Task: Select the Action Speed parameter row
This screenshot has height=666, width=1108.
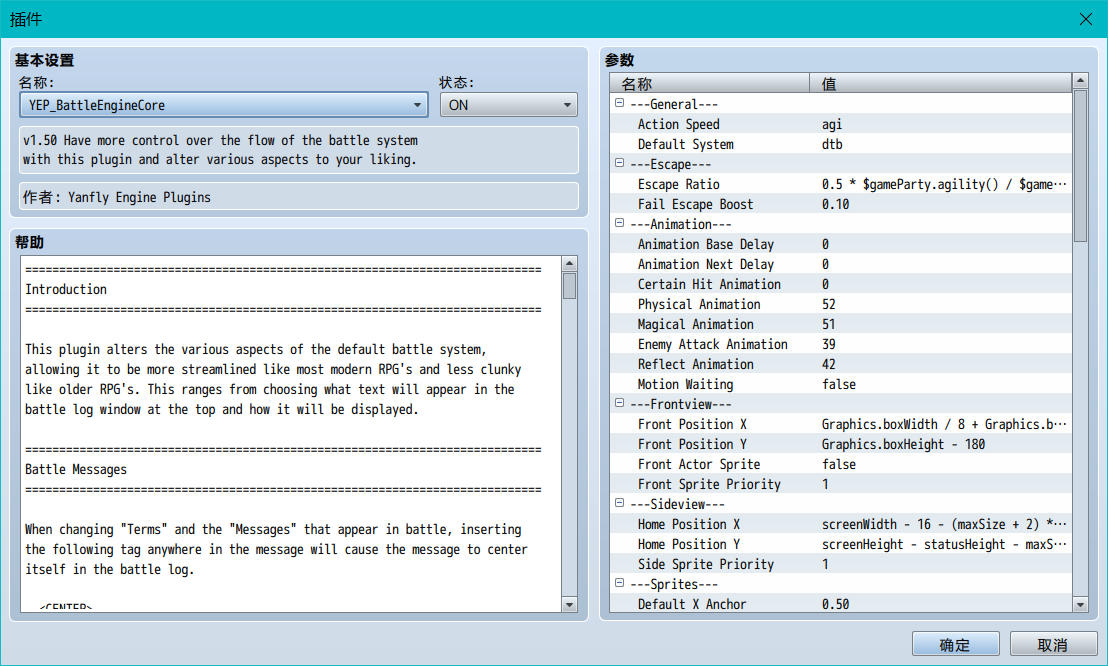Action: click(841, 124)
